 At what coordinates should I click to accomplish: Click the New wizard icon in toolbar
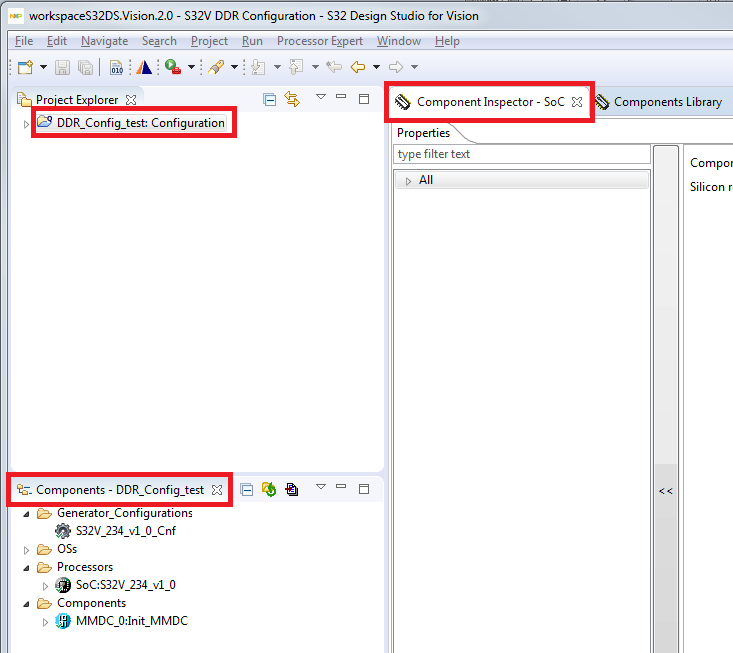[x=26, y=67]
